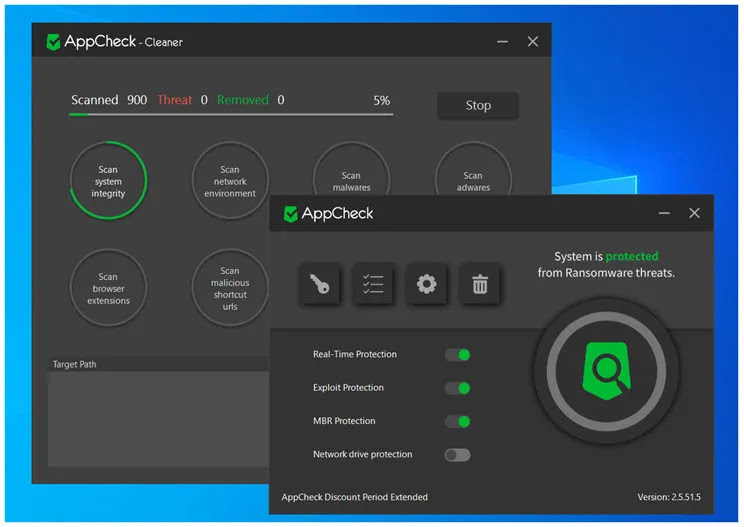Select Scan system integrity circle
The image size is (744, 527).
point(108,181)
